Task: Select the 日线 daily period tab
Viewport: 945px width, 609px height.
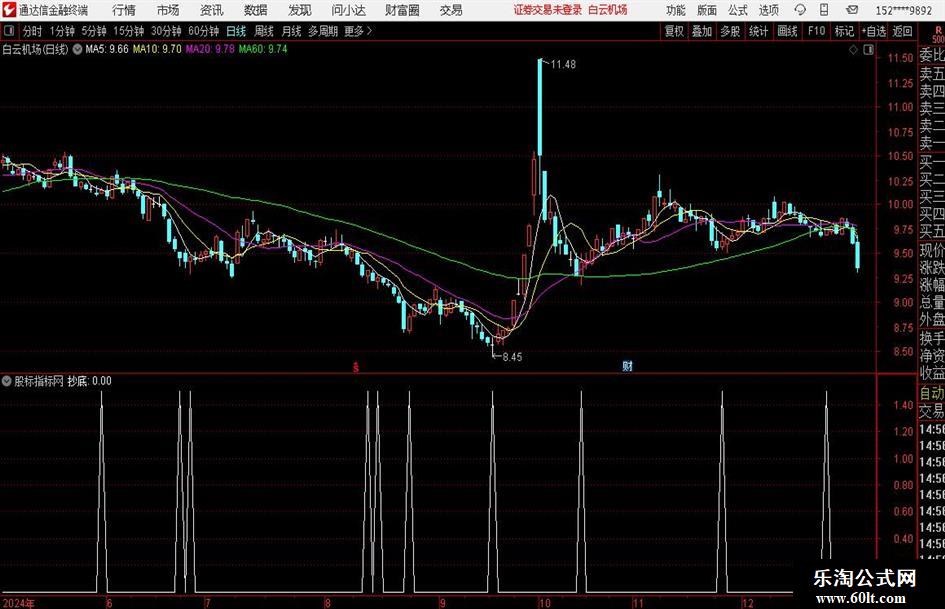Action: coord(236,31)
